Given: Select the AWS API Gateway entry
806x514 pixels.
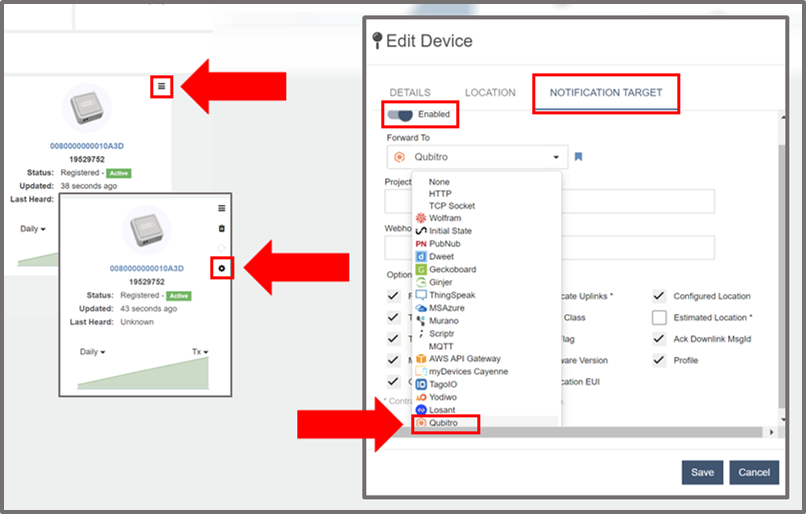Looking at the screenshot, I should (458, 359).
